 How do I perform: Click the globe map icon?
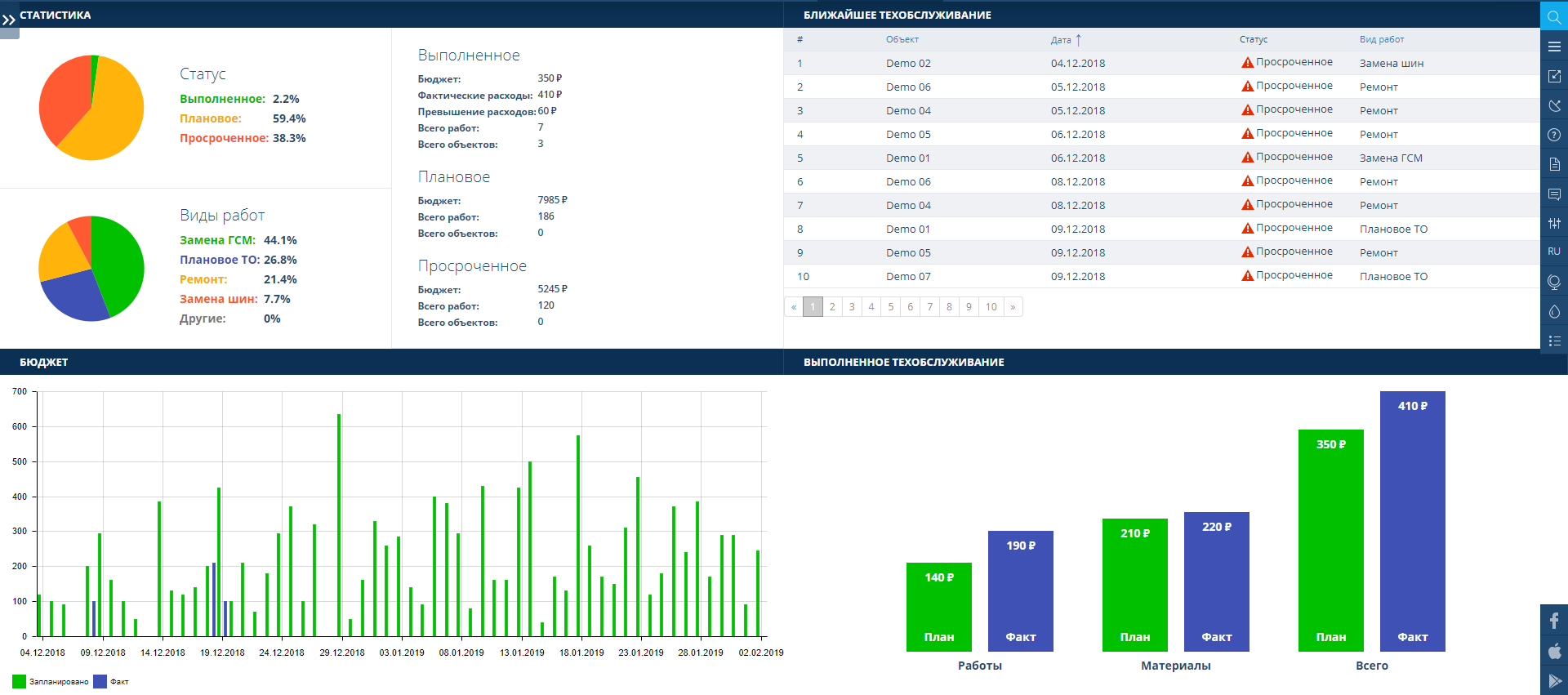[x=1554, y=282]
